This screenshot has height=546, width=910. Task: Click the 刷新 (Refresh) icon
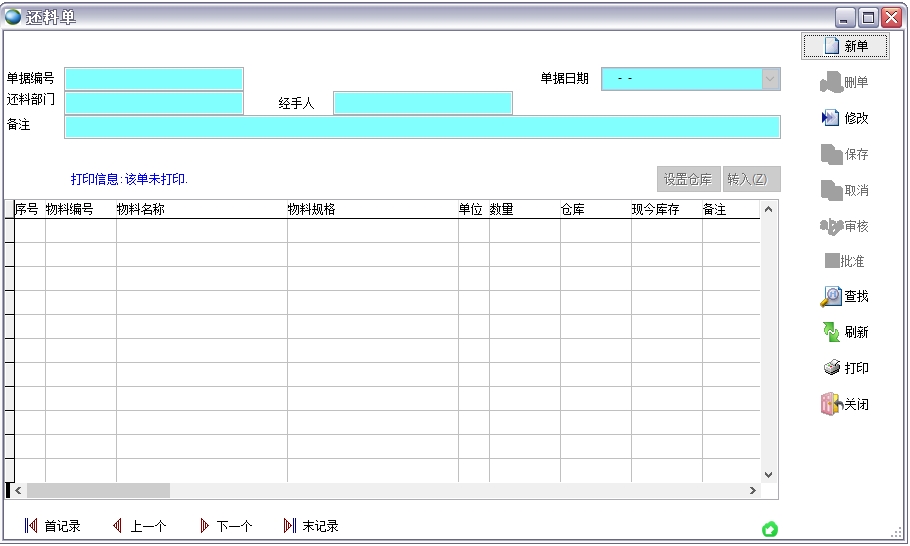tap(831, 332)
